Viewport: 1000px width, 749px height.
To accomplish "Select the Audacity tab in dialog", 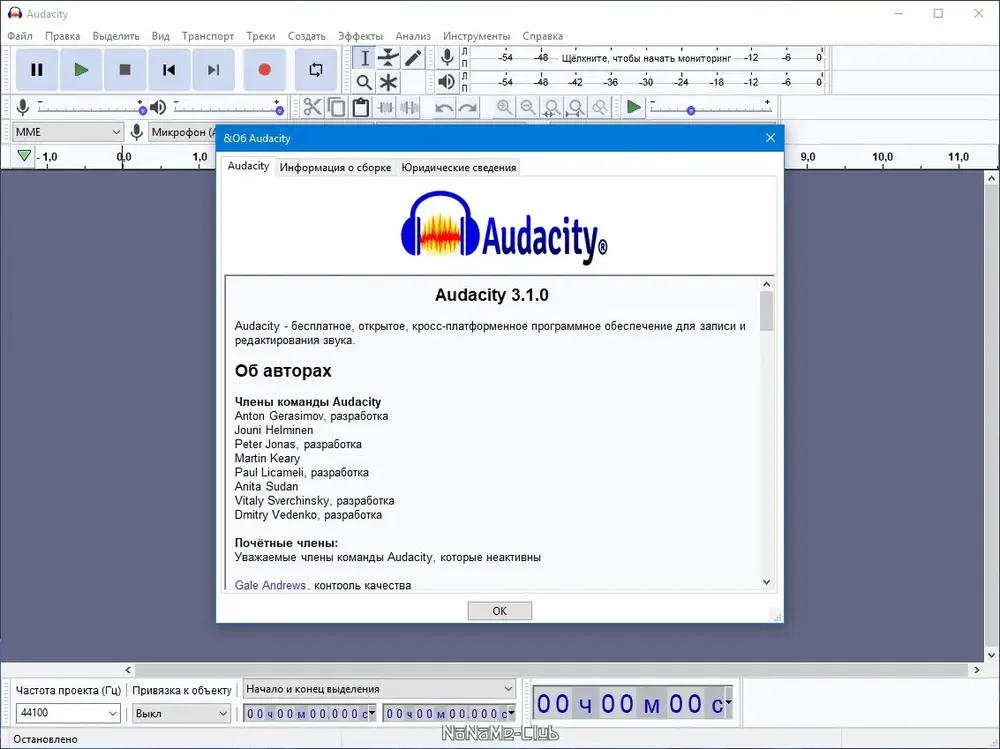I will pos(248,166).
